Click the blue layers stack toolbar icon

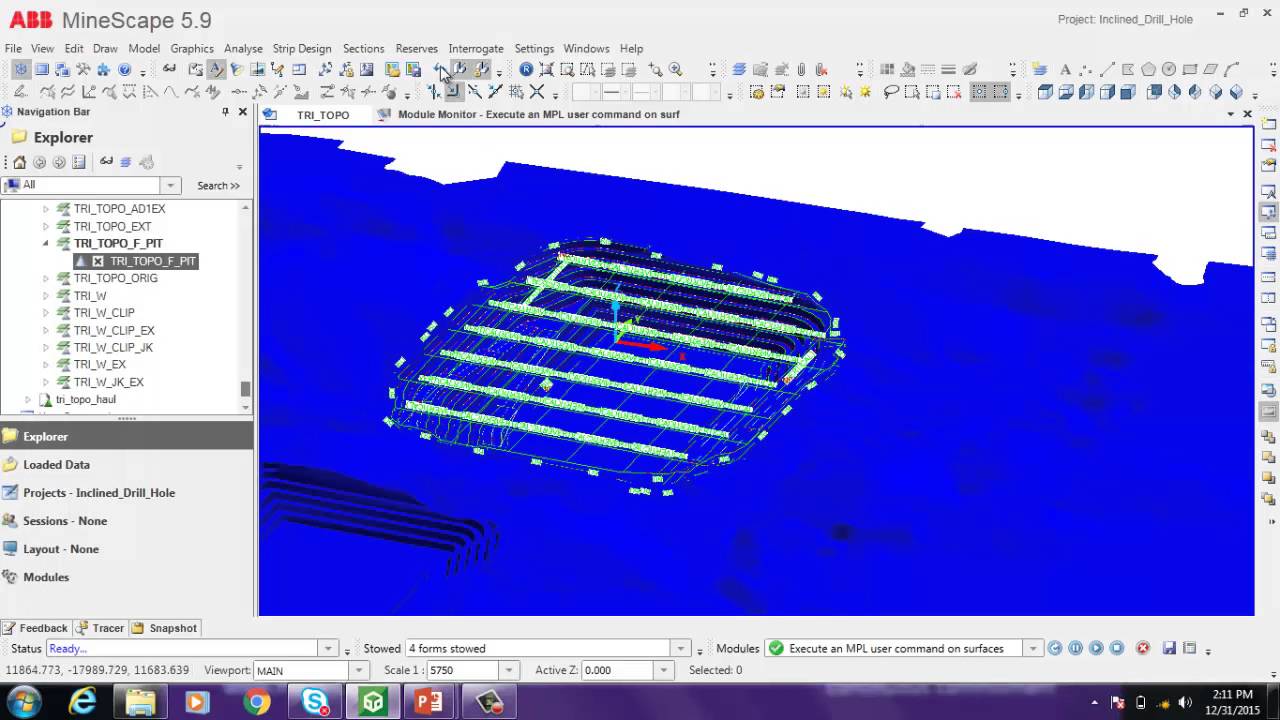[x=739, y=70]
